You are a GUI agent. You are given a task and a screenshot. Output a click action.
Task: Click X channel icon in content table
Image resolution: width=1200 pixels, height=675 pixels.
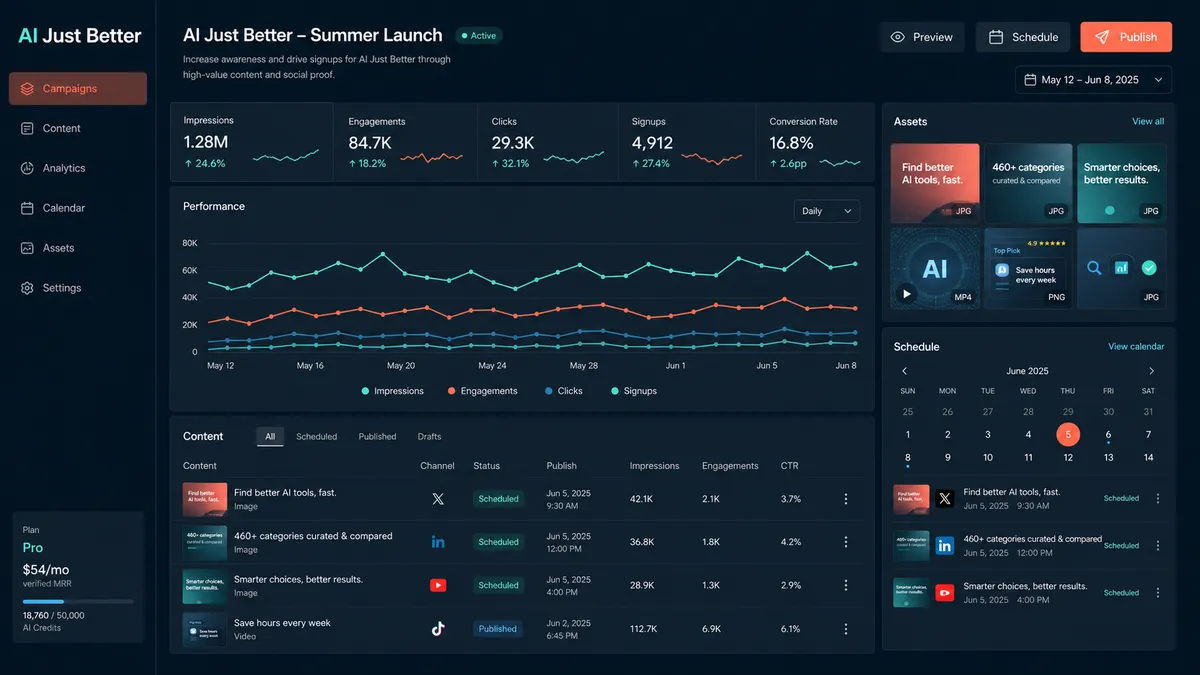437,499
